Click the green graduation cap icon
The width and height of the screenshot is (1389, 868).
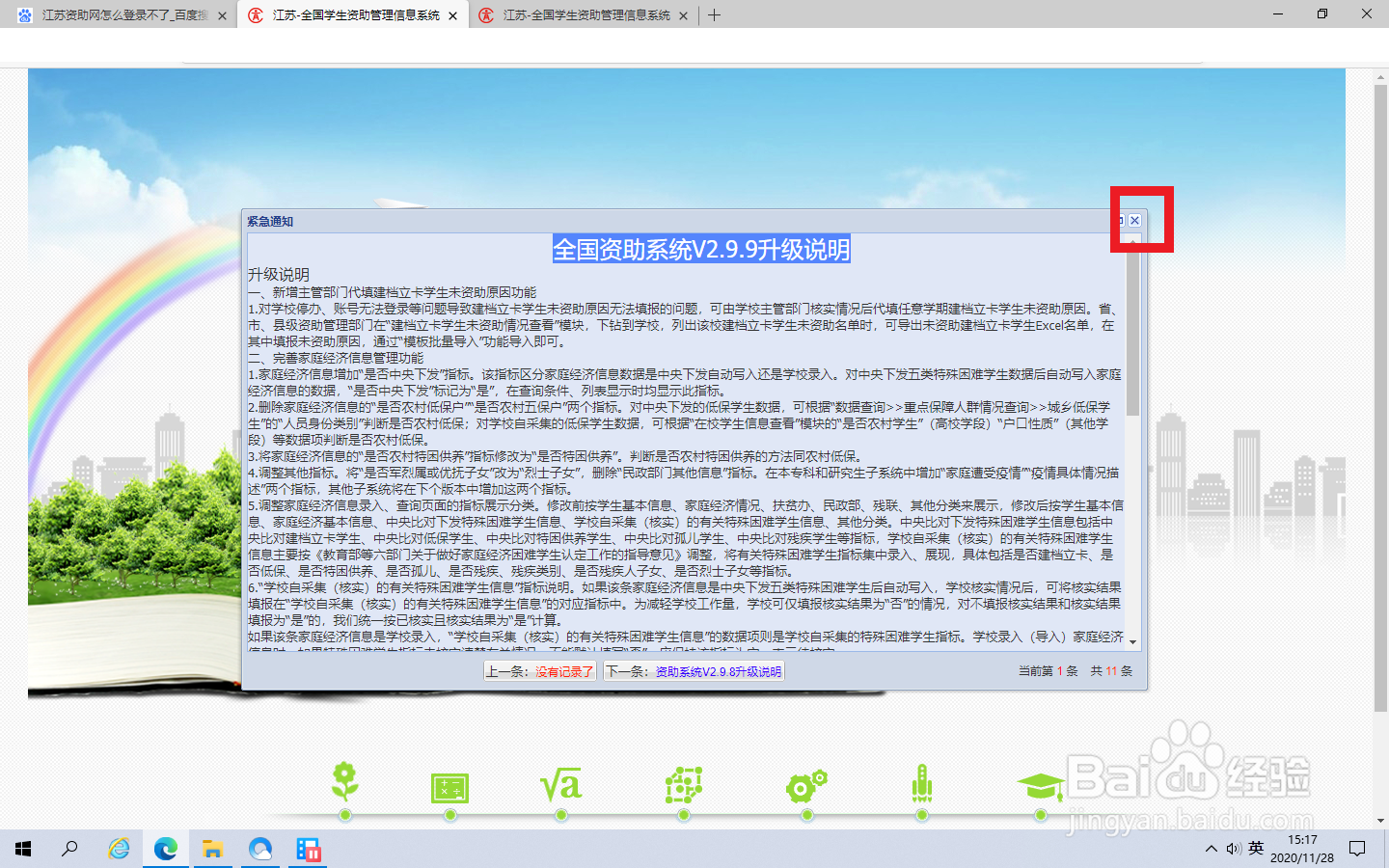1041,787
